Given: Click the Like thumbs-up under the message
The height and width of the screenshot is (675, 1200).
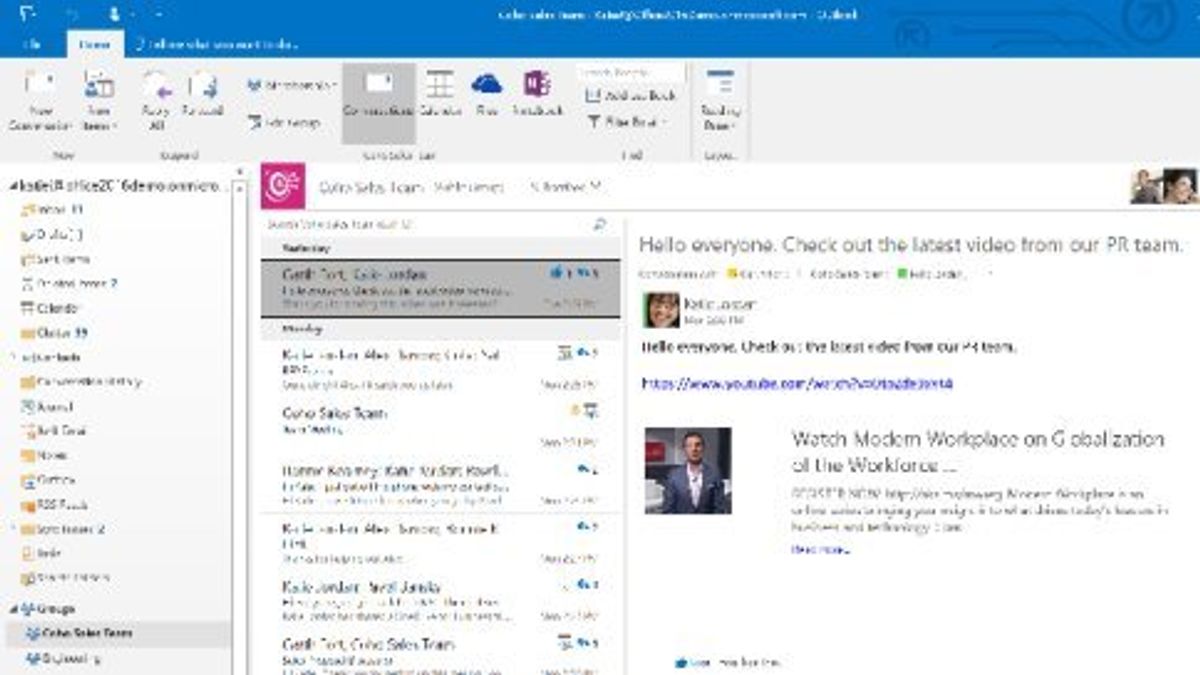Looking at the screenshot, I should click(692, 662).
